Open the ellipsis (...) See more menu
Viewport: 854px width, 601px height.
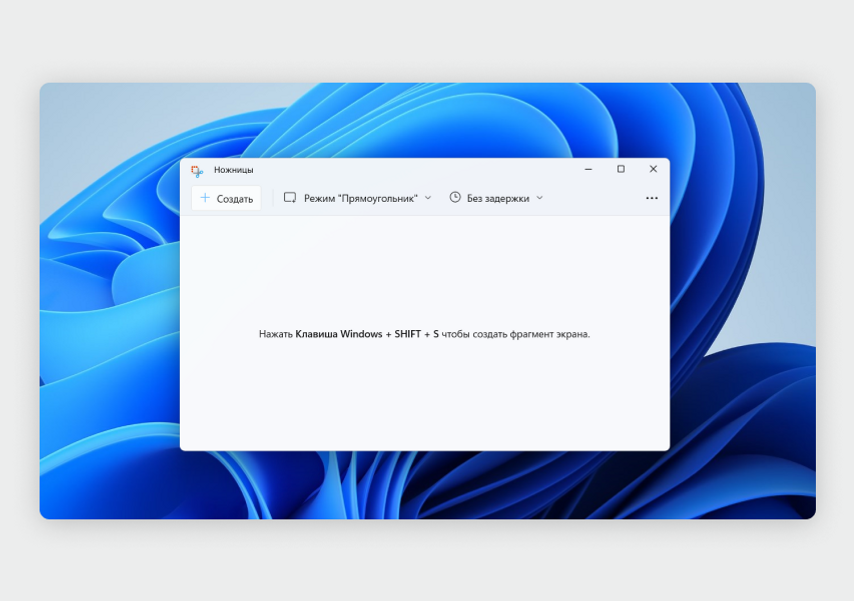pyautogui.click(x=652, y=197)
